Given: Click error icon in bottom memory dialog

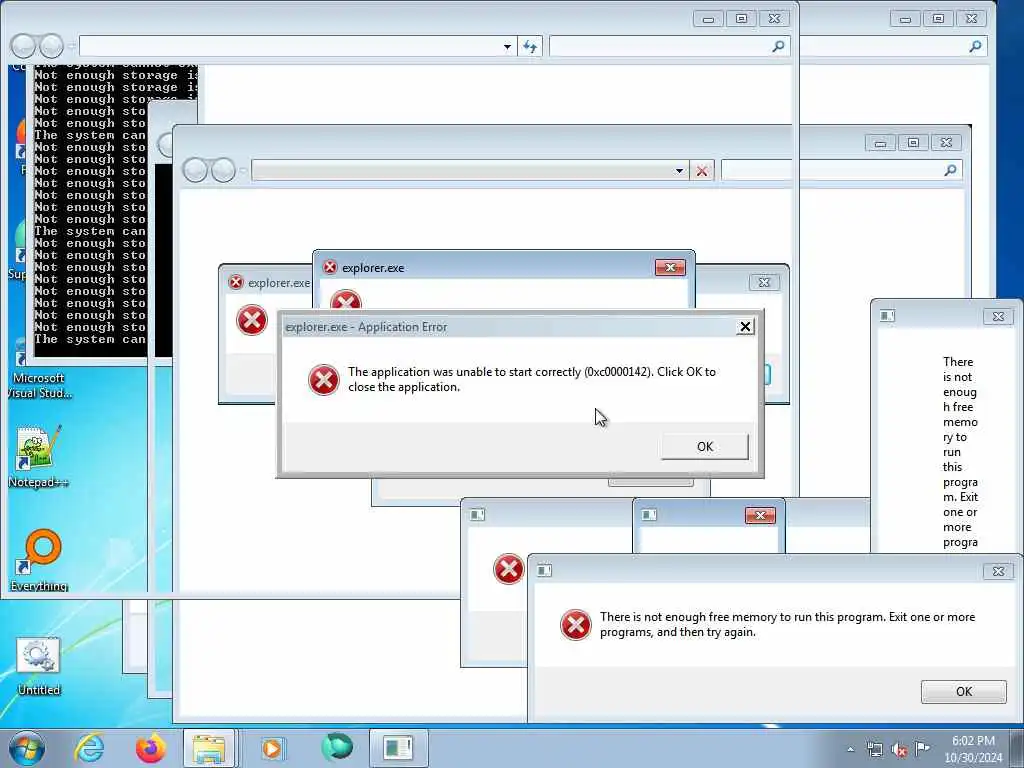Looking at the screenshot, I should point(575,625).
